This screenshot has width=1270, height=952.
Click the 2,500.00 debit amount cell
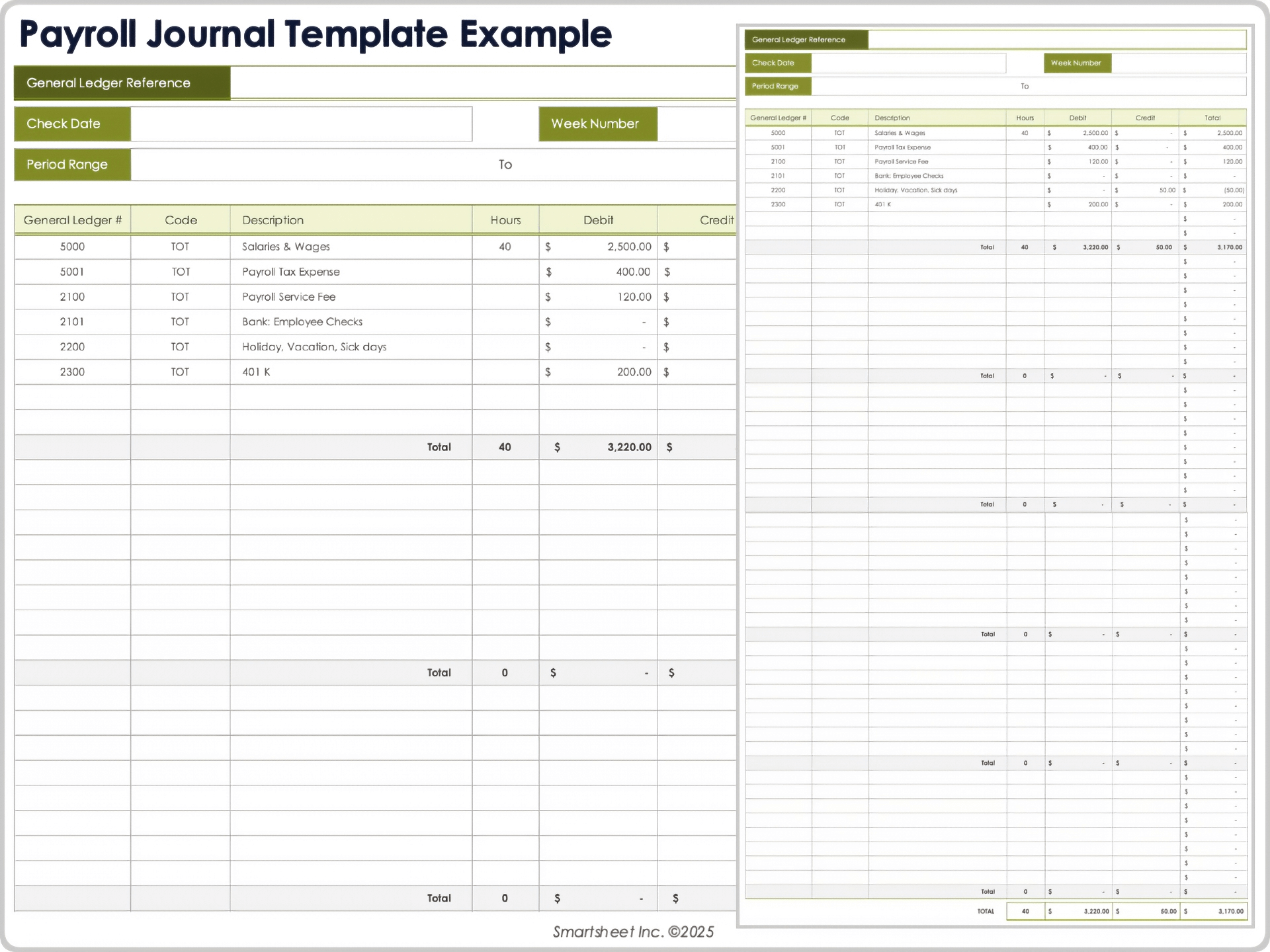598,247
